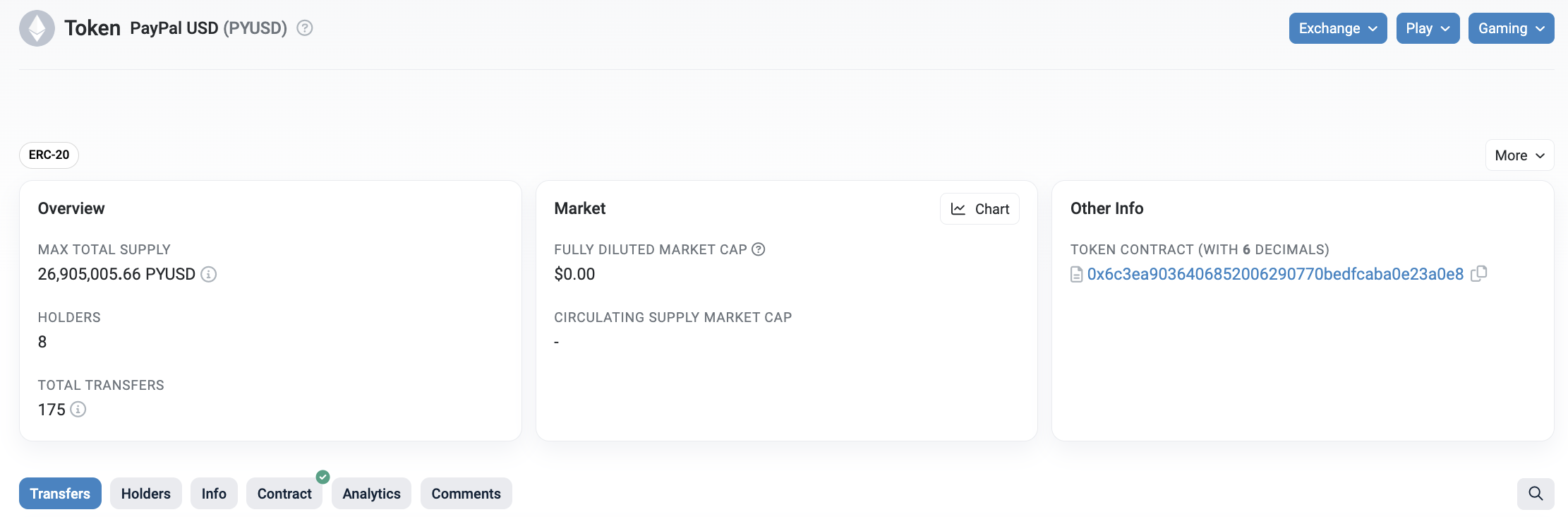
Task: Copy the token contract address
Action: point(1479,273)
